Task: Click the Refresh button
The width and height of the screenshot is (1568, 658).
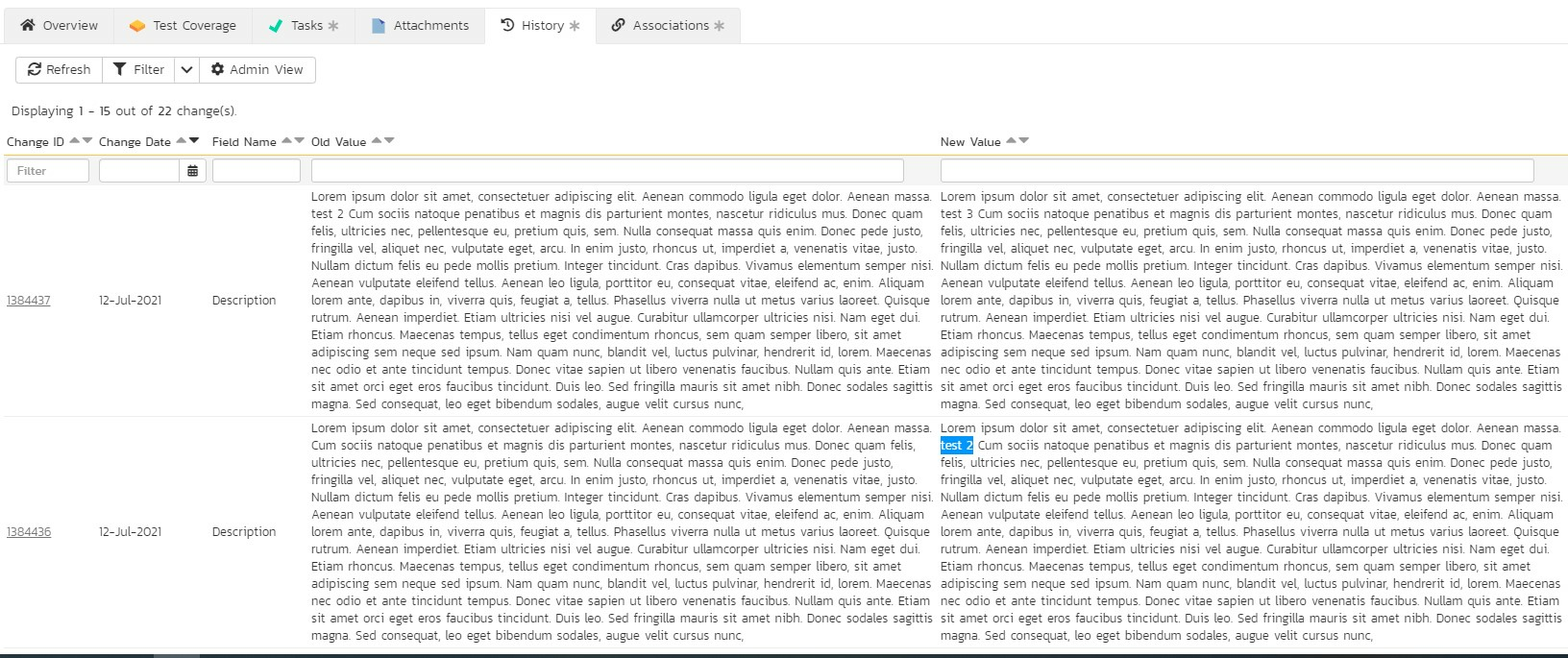Action: pyautogui.click(x=59, y=69)
